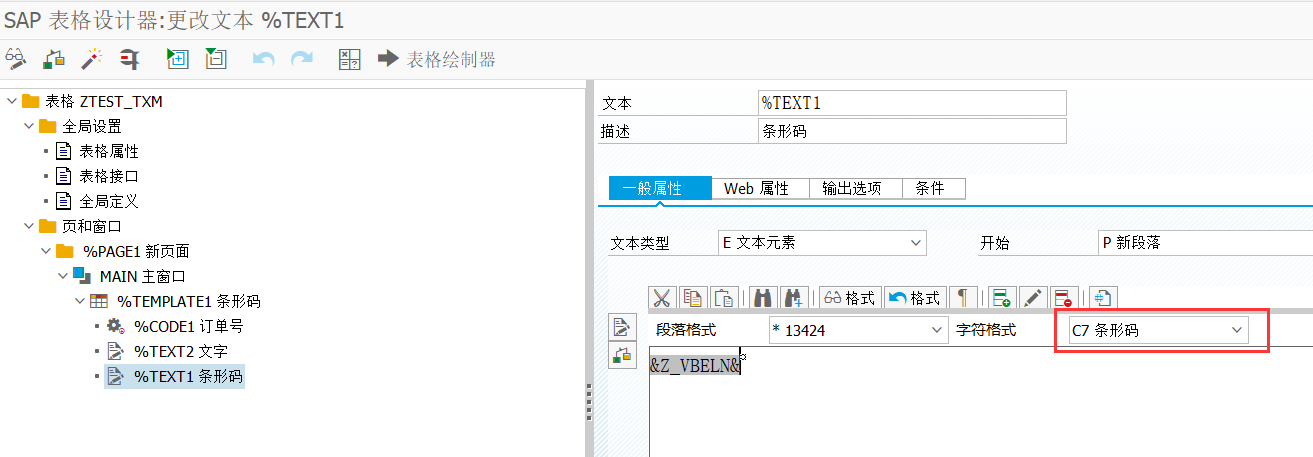1313x457 pixels.
Task: Click the check text side icon below editor icon
Action: point(622,354)
